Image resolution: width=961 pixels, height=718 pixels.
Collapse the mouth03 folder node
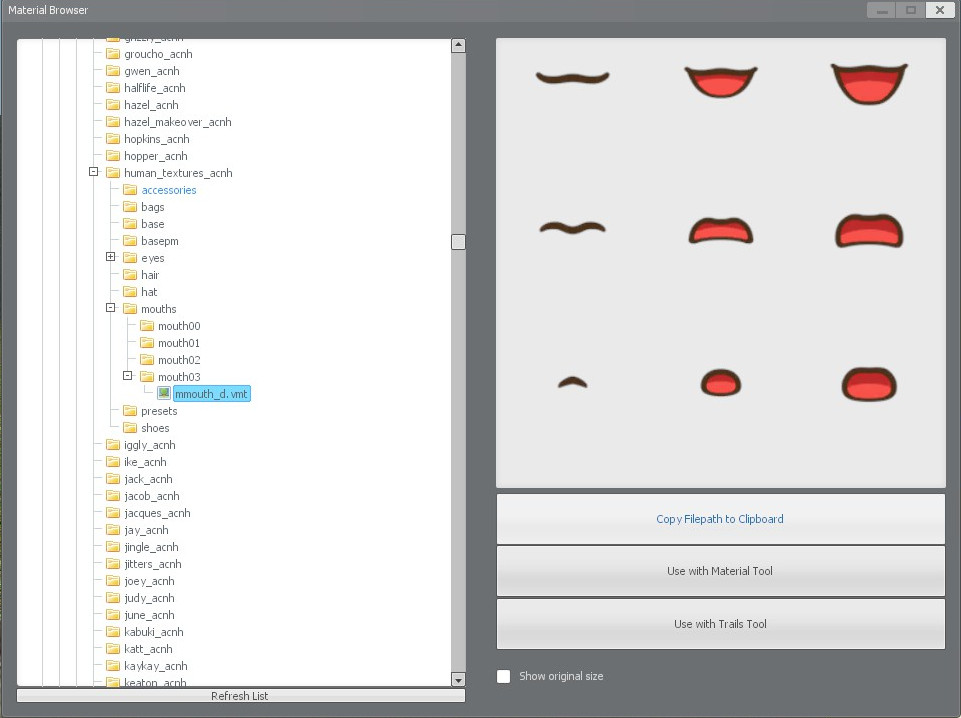(x=127, y=376)
